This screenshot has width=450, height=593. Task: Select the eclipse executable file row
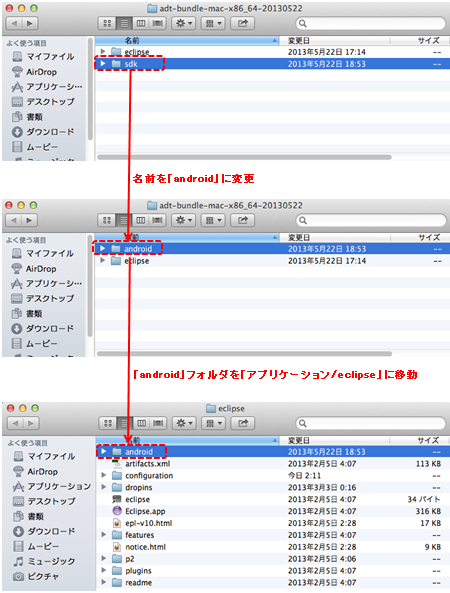point(273,499)
